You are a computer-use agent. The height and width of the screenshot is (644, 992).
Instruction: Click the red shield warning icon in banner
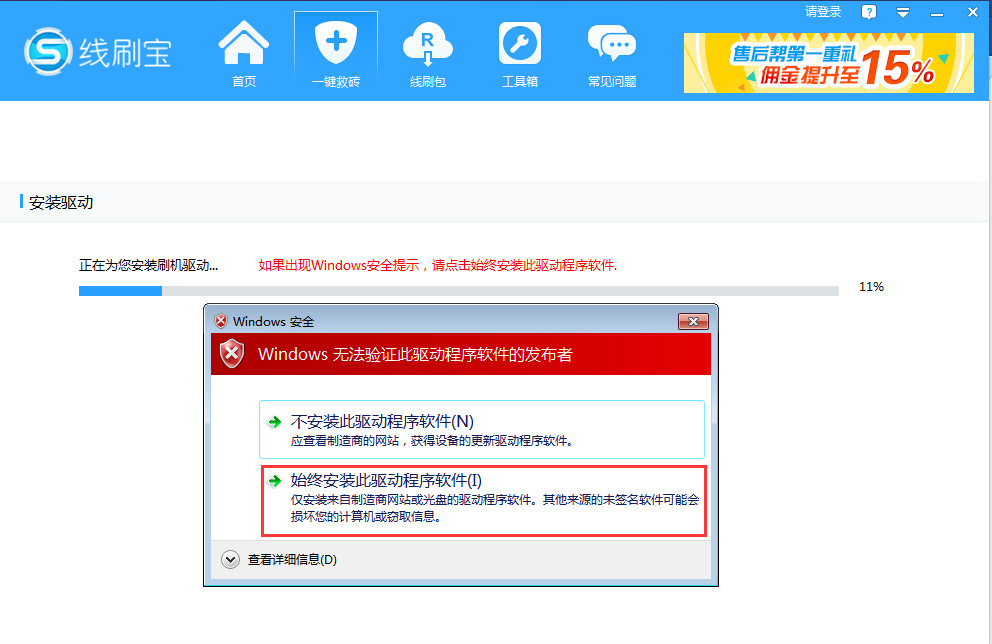[232, 354]
